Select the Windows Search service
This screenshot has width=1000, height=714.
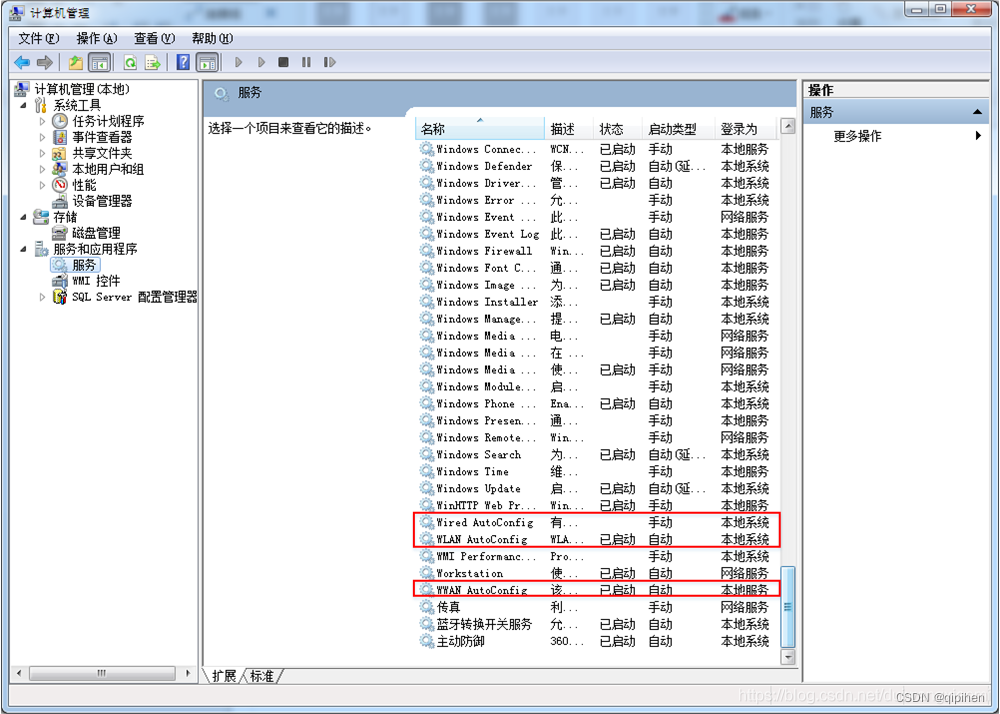[596, 455]
